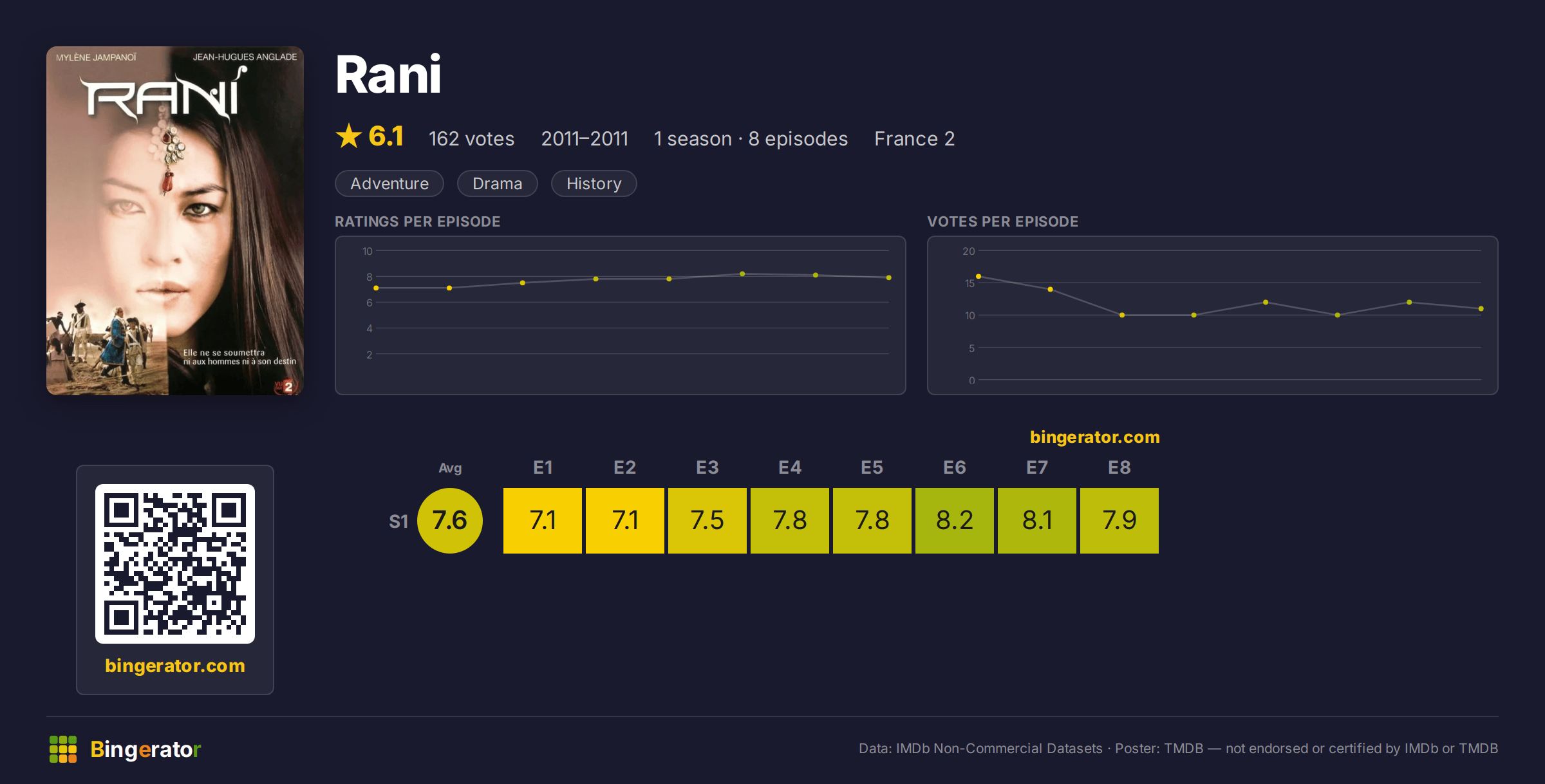
Task: Click the E5 column header
Action: click(x=872, y=467)
